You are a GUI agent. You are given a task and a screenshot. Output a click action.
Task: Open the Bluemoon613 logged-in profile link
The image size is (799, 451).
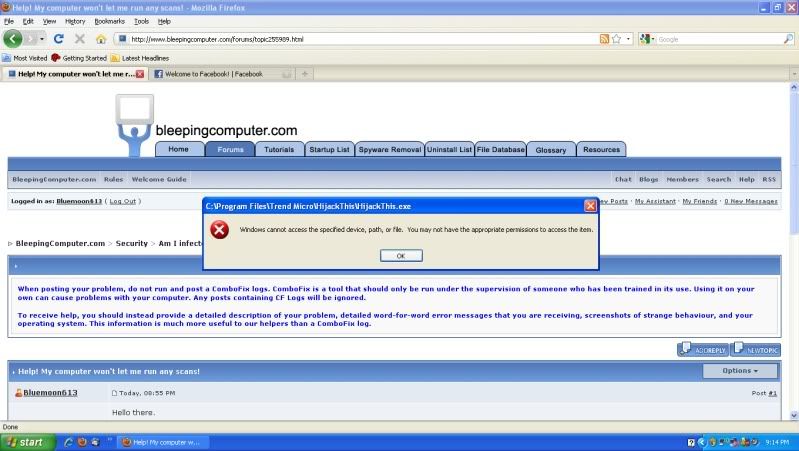(79, 201)
